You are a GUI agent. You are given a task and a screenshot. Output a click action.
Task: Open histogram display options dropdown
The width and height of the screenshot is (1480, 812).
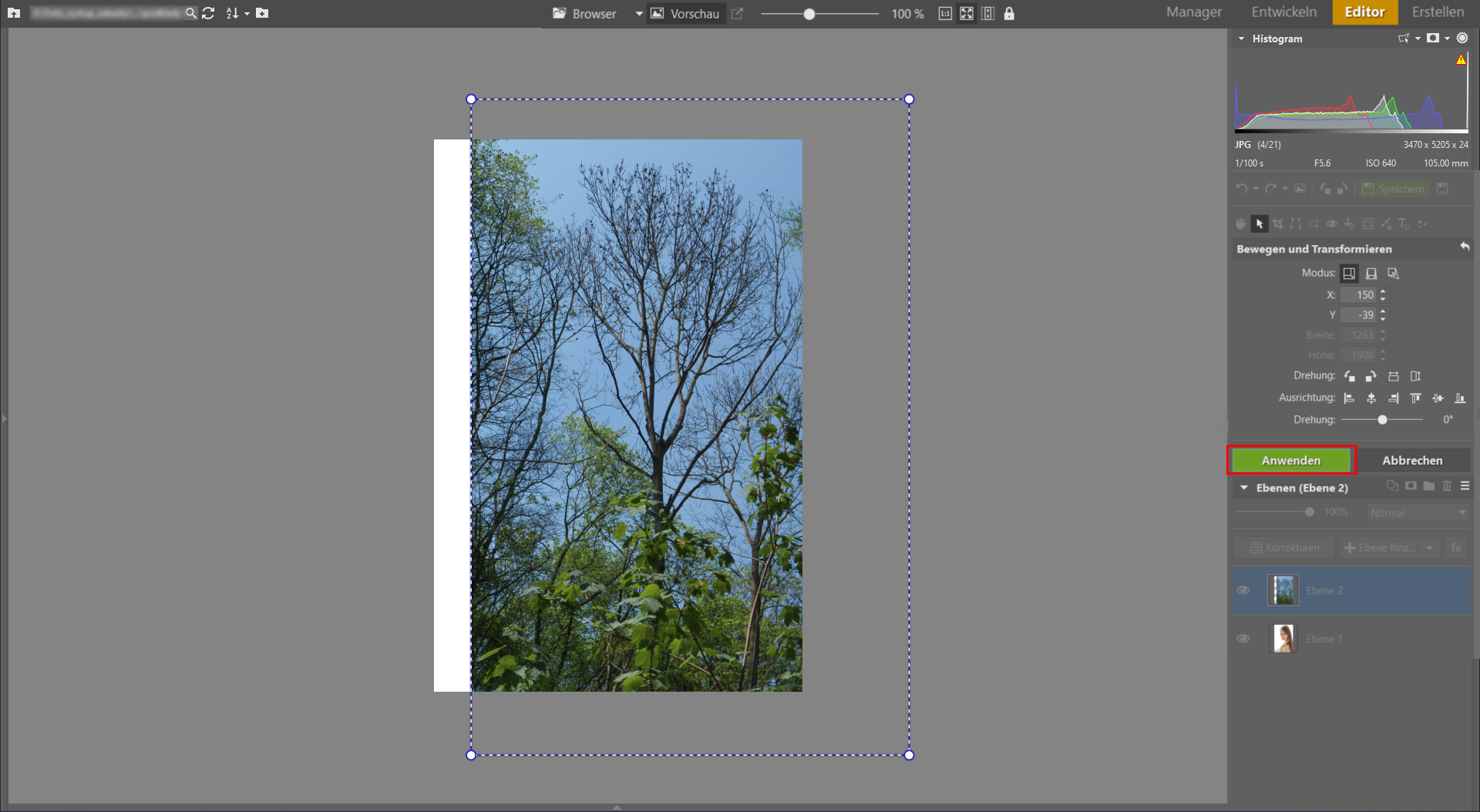click(x=1447, y=39)
